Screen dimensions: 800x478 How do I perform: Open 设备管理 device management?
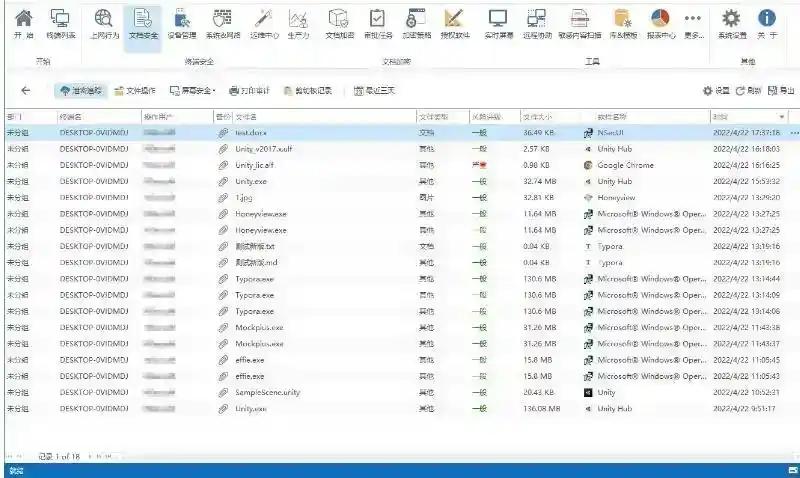click(x=181, y=24)
